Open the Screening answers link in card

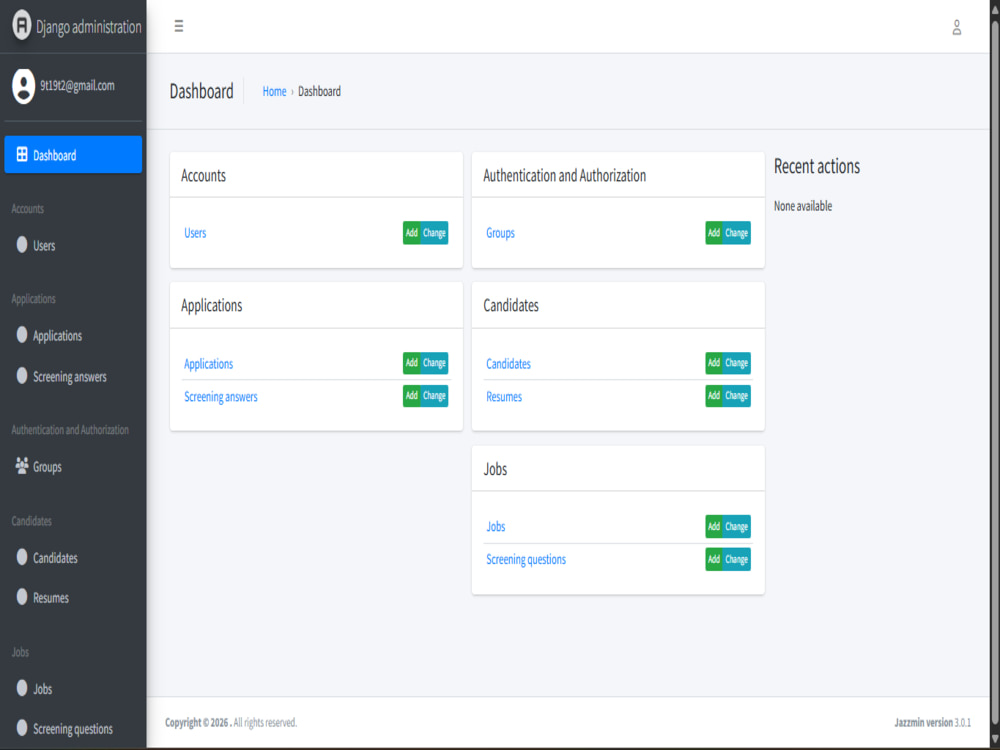coord(221,397)
